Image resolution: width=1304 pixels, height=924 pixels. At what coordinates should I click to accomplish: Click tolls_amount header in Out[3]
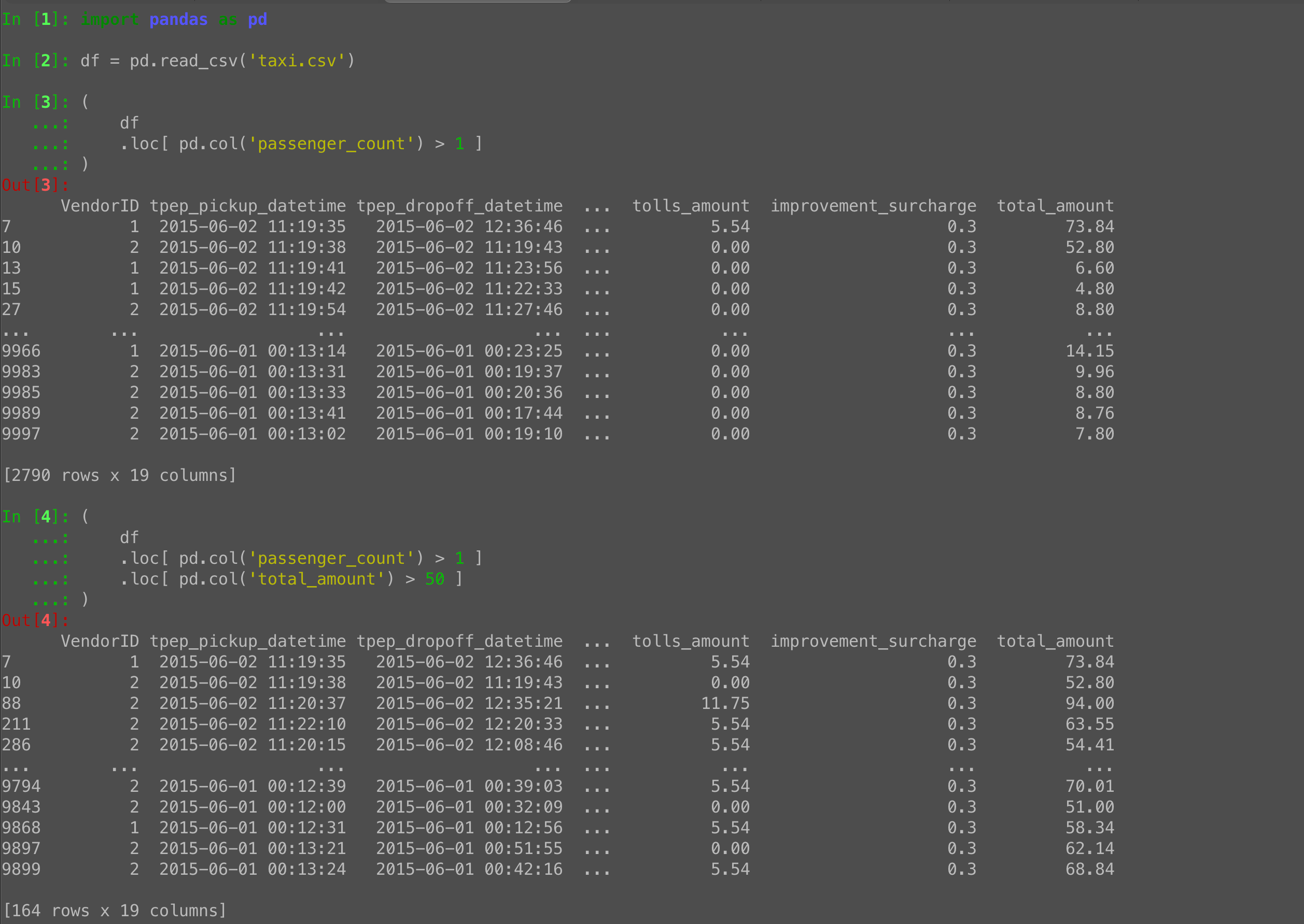(x=691, y=206)
